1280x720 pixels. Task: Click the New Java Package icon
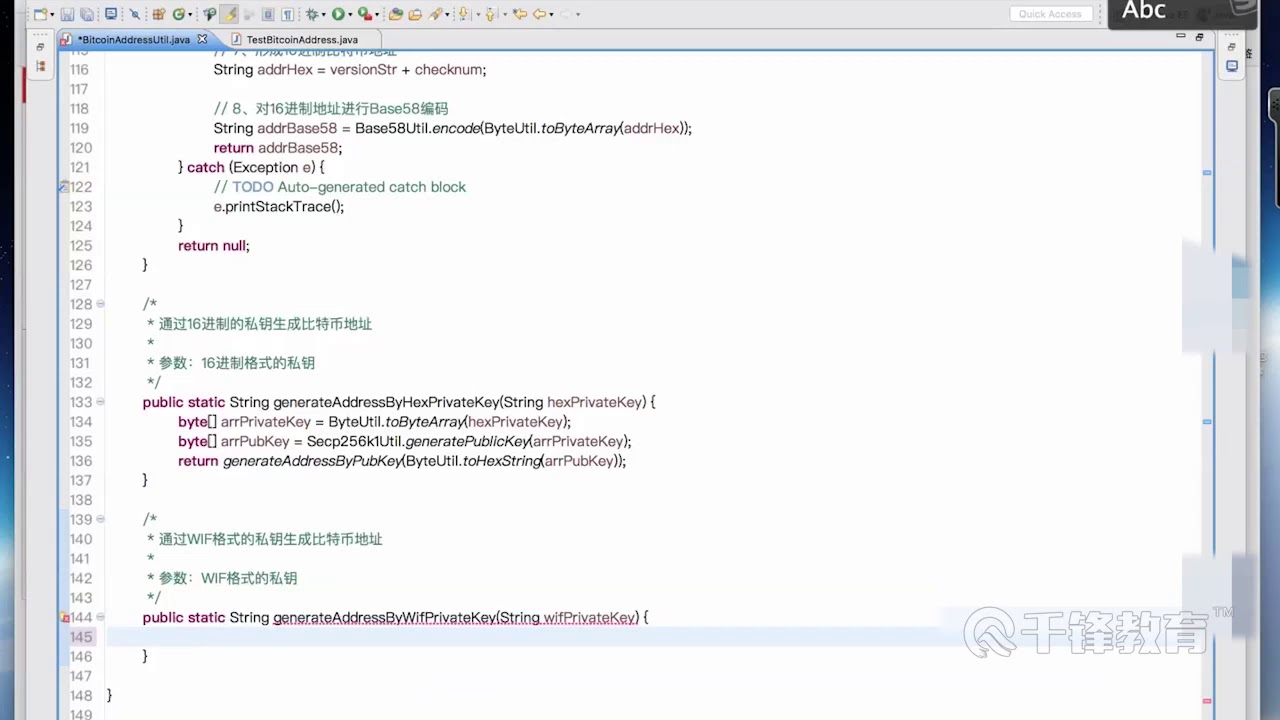pos(159,14)
